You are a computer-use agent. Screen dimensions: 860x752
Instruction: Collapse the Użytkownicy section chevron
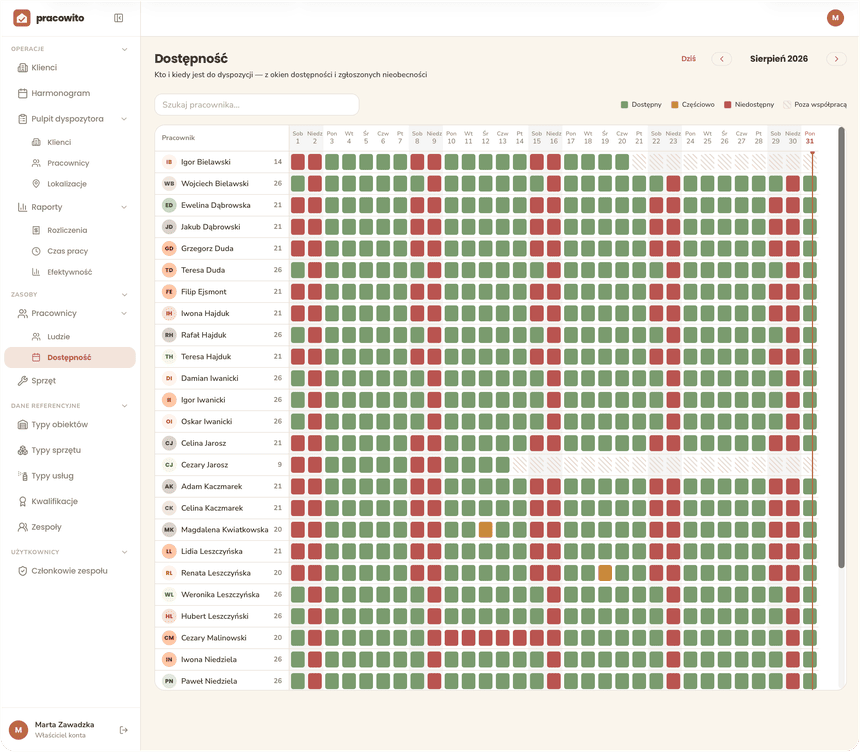pos(125,552)
